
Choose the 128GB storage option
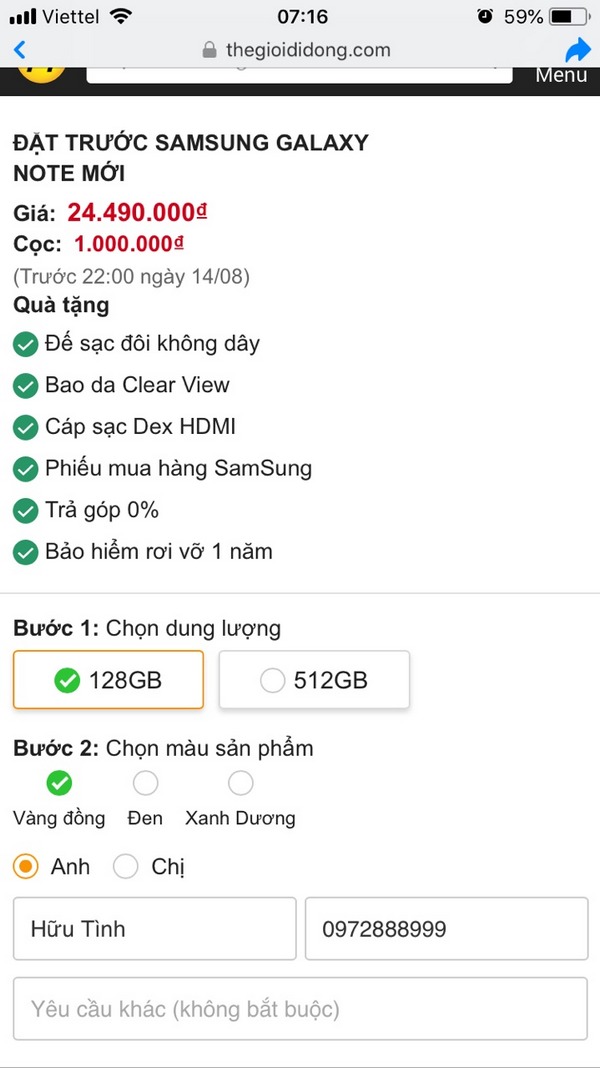[108, 681]
